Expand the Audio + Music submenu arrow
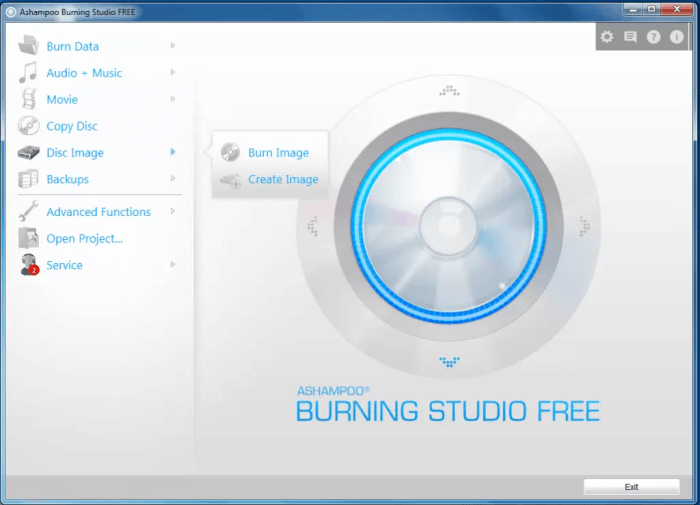This screenshot has width=700, height=505. pos(173,72)
